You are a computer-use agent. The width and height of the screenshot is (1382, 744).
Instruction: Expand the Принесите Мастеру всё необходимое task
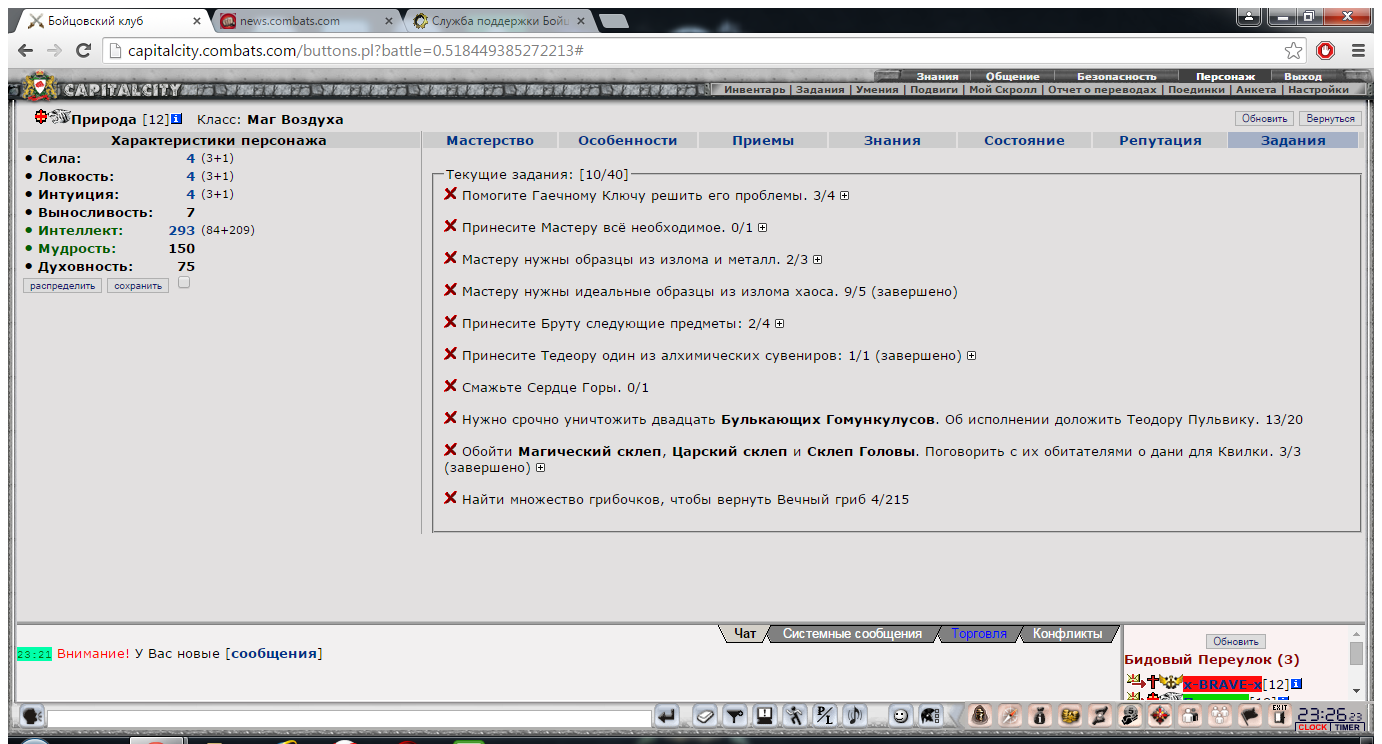click(763, 228)
